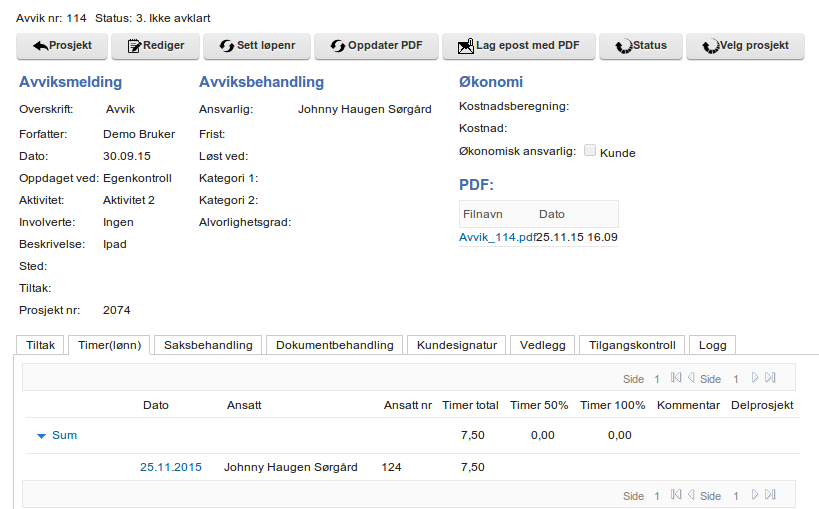Go to first page in top pager
This screenshot has width=819, height=509.
[677, 378]
